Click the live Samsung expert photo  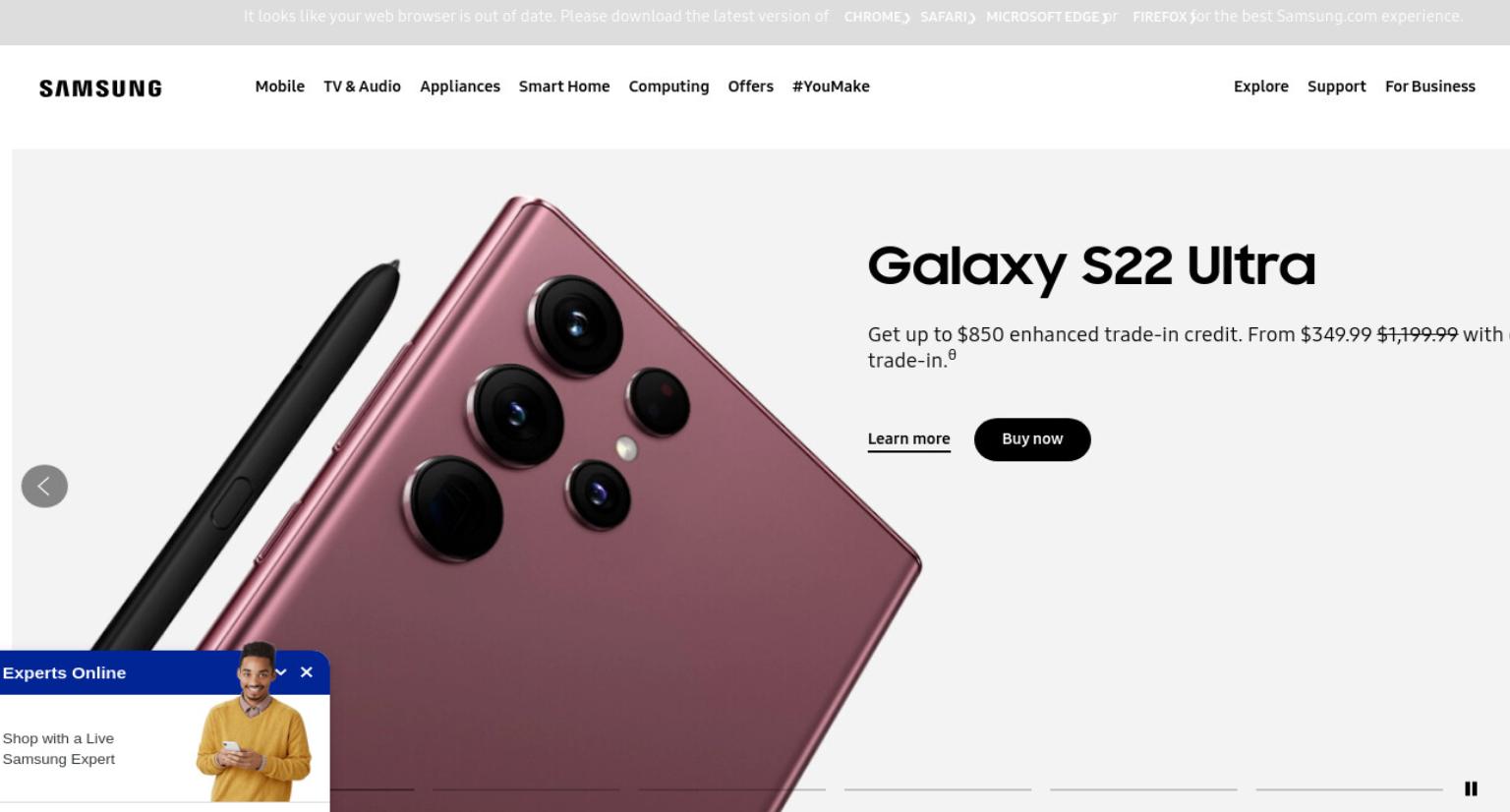(x=255, y=723)
